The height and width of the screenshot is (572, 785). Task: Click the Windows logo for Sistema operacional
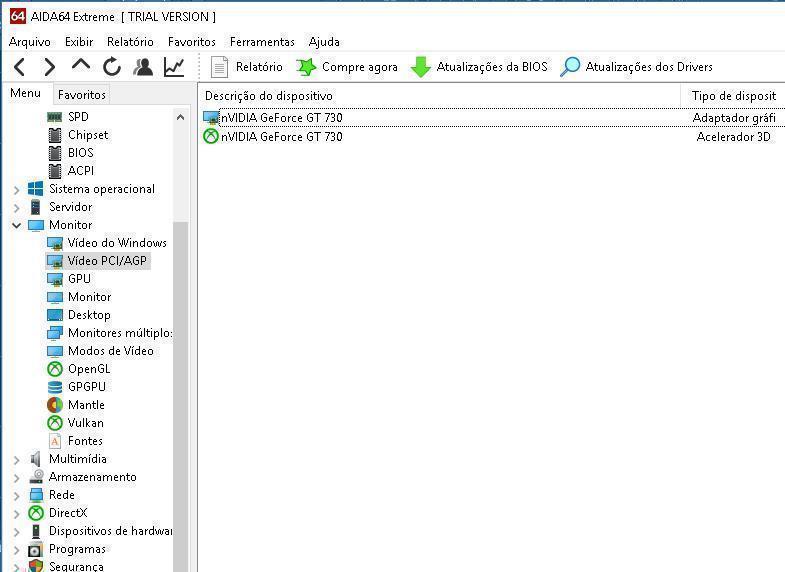tap(36, 189)
